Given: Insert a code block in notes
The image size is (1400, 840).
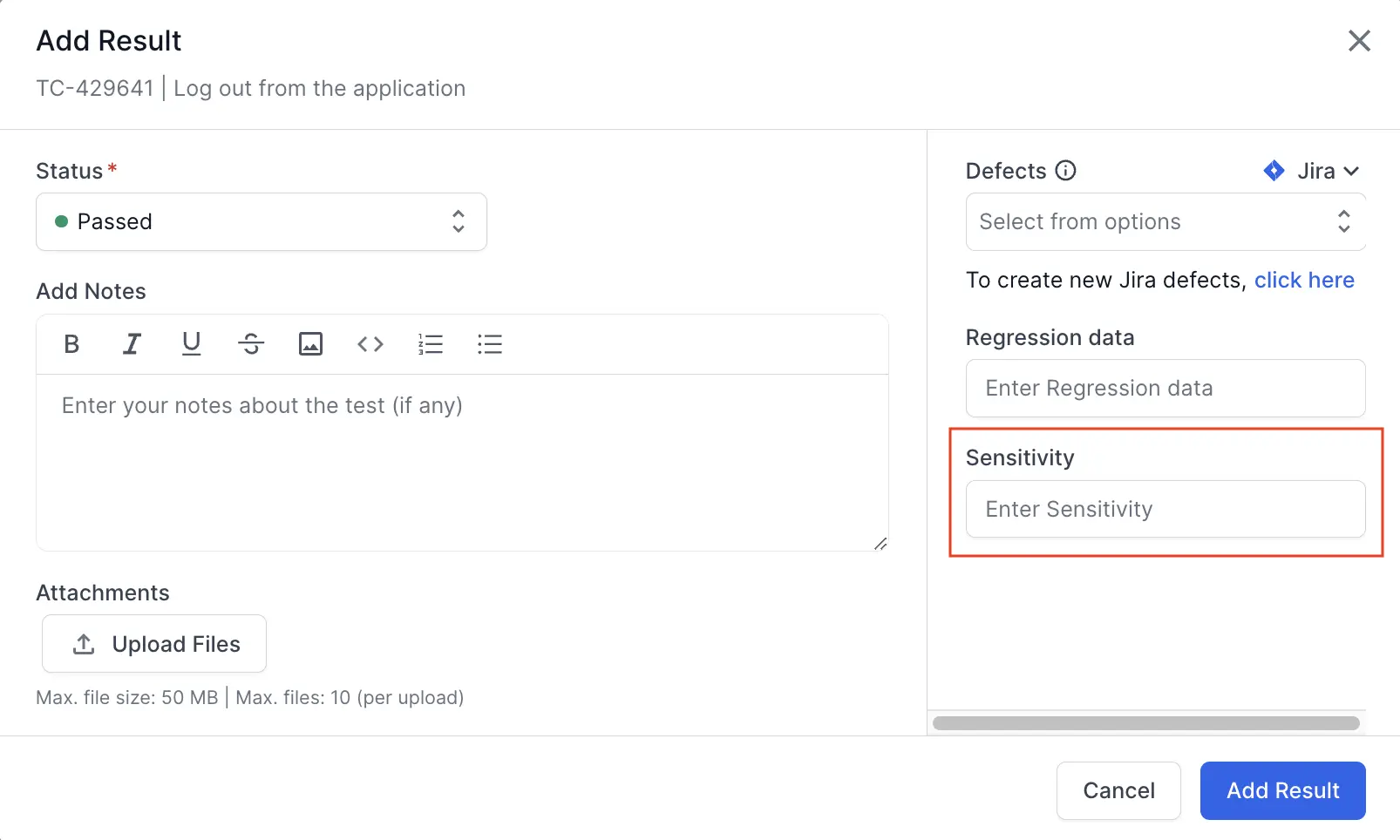Looking at the screenshot, I should [x=370, y=344].
